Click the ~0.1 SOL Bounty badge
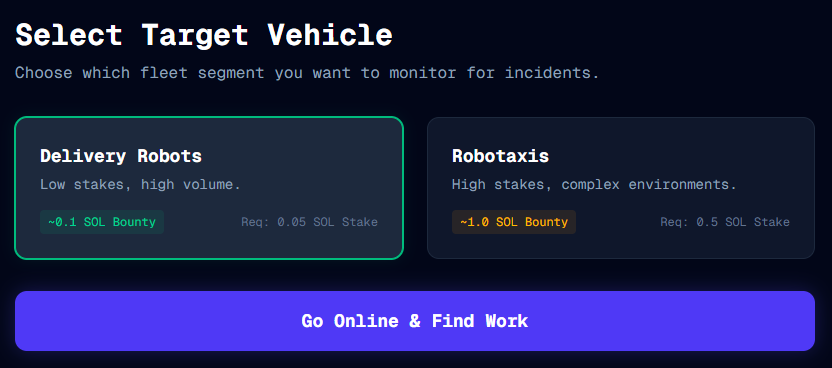This screenshot has width=832, height=368. coord(102,222)
